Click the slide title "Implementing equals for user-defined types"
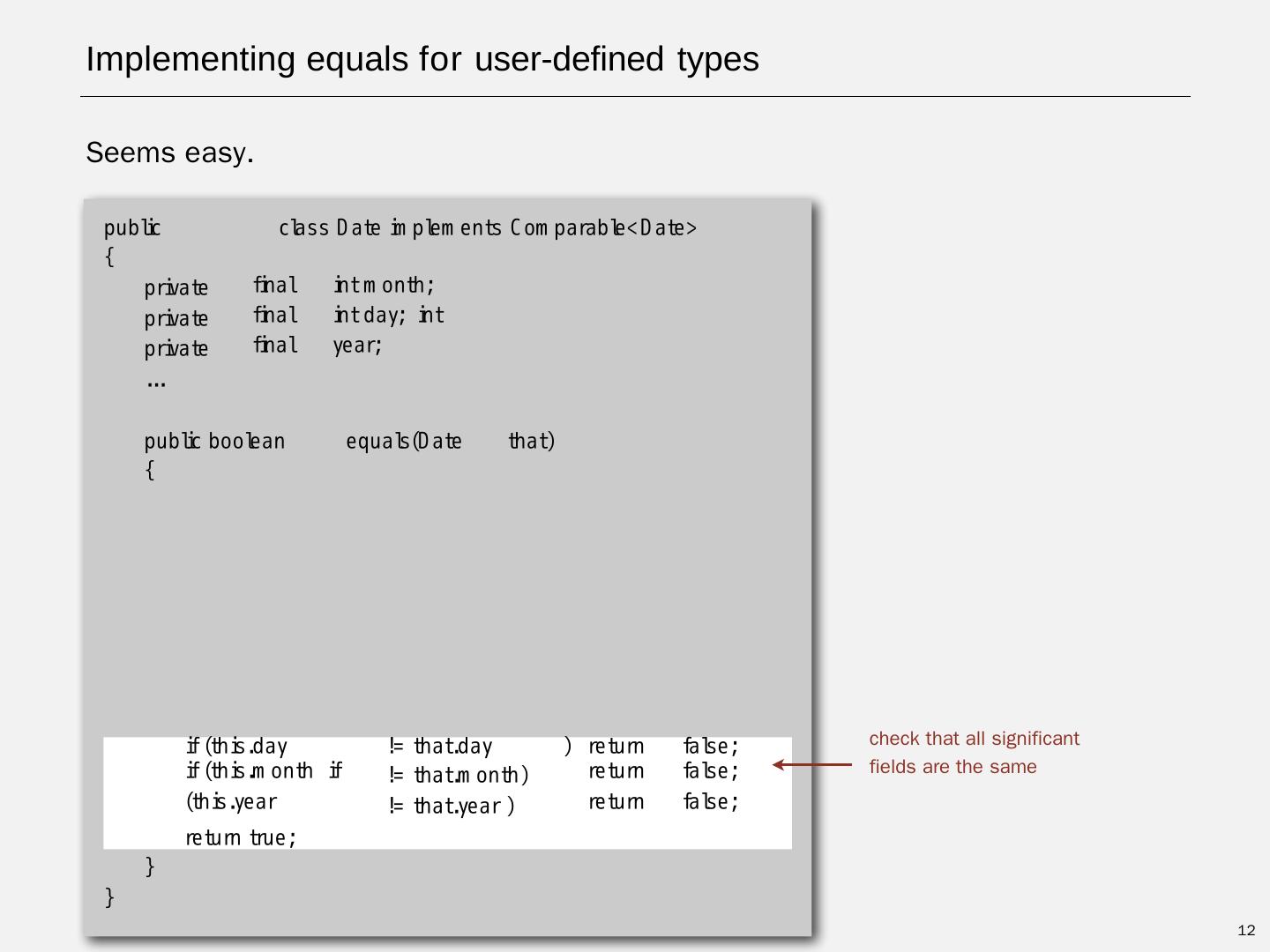 click(x=422, y=59)
